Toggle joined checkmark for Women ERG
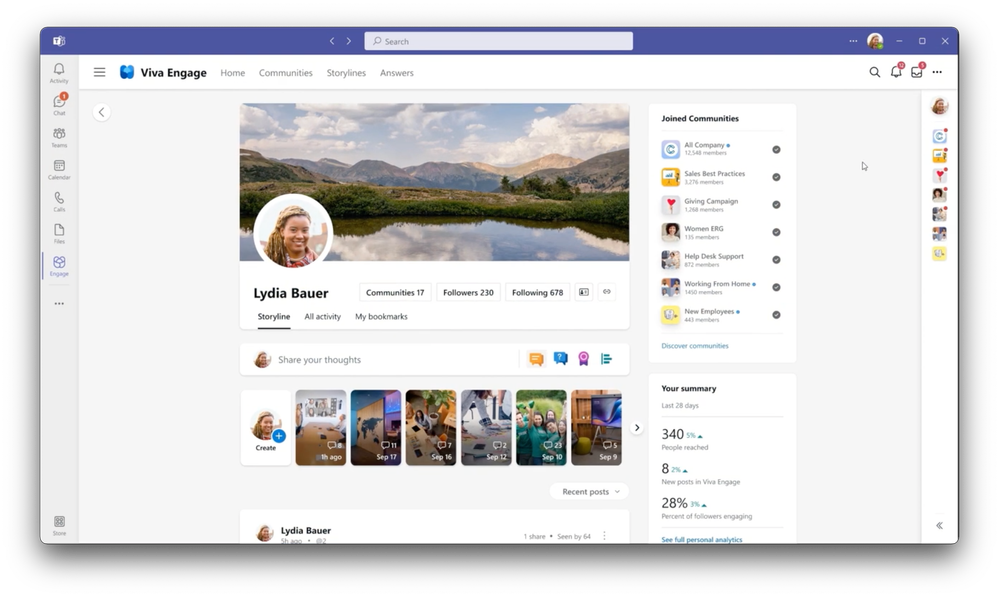 pyautogui.click(x=776, y=232)
